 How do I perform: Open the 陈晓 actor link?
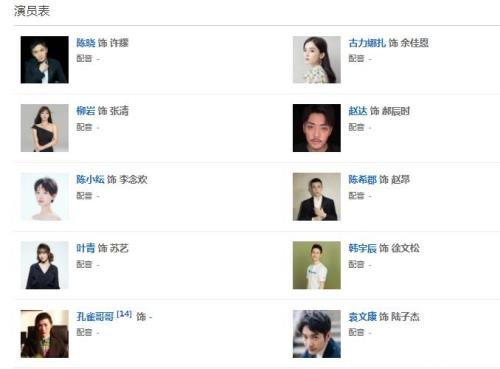point(86,43)
